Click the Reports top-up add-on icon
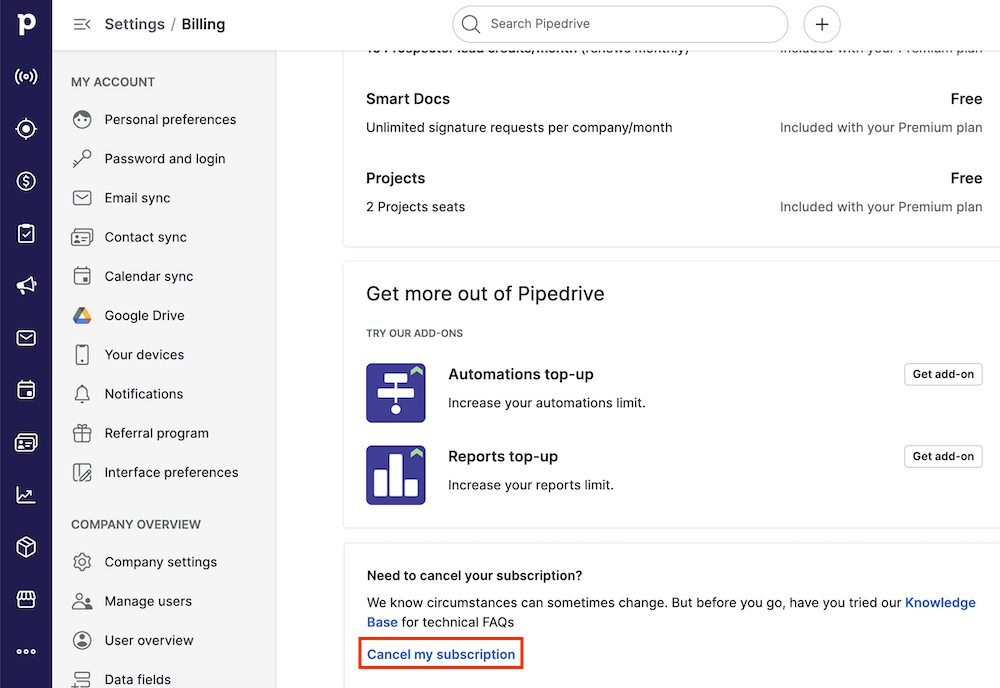 pos(395,475)
